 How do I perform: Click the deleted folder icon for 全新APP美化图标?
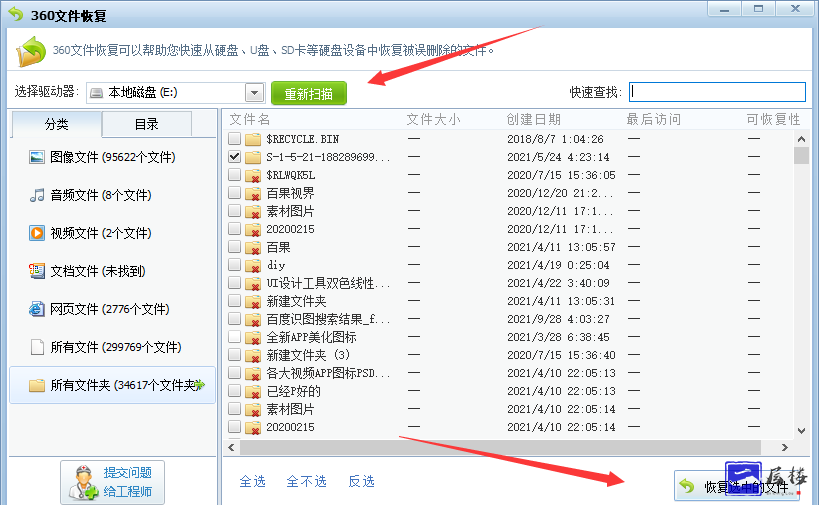(x=253, y=337)
